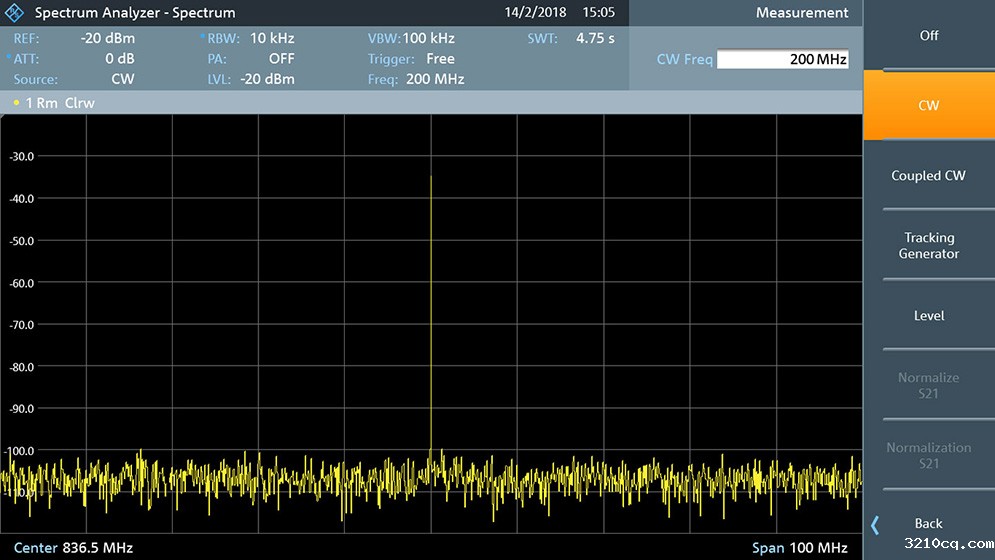Click the yellow trace indicator dot

pyautogui.click(x=16, y=102)
